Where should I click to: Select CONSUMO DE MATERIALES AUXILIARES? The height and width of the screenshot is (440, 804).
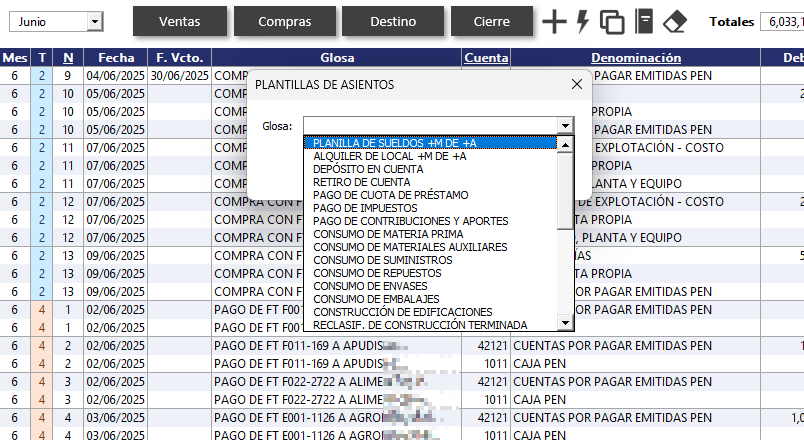[430, 247]
